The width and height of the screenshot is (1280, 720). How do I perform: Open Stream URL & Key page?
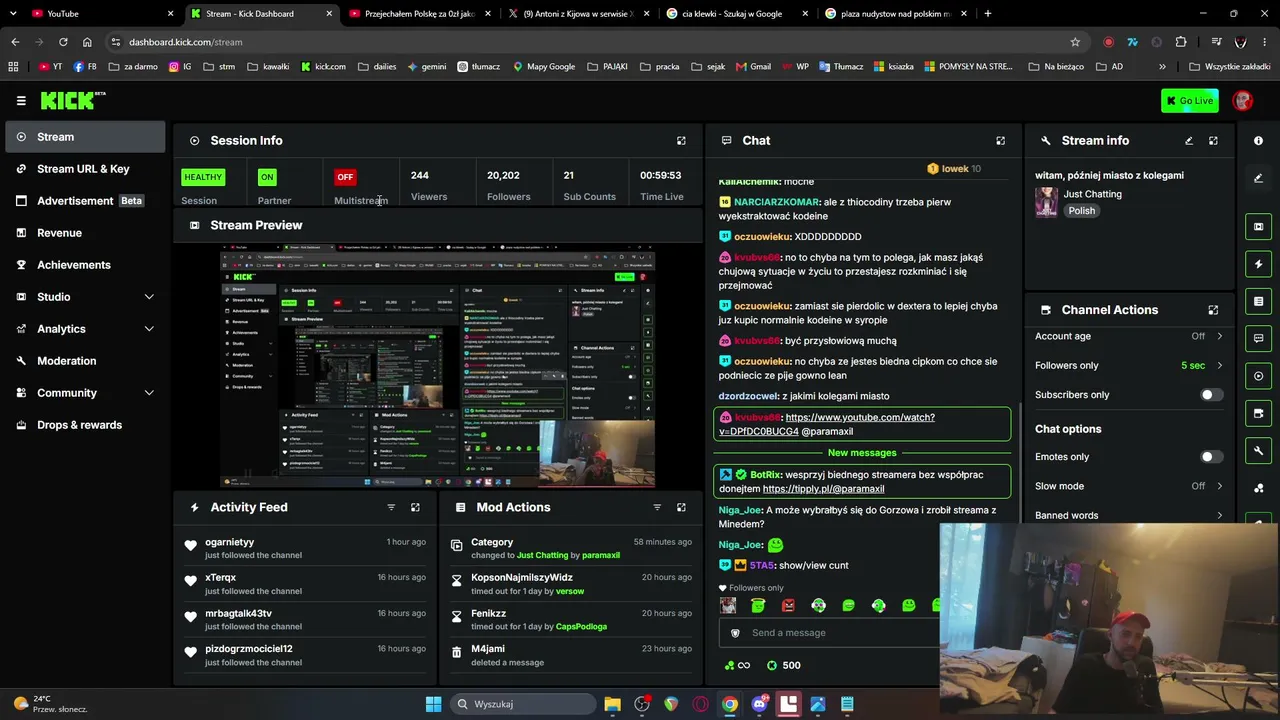[x=85, y=169]
